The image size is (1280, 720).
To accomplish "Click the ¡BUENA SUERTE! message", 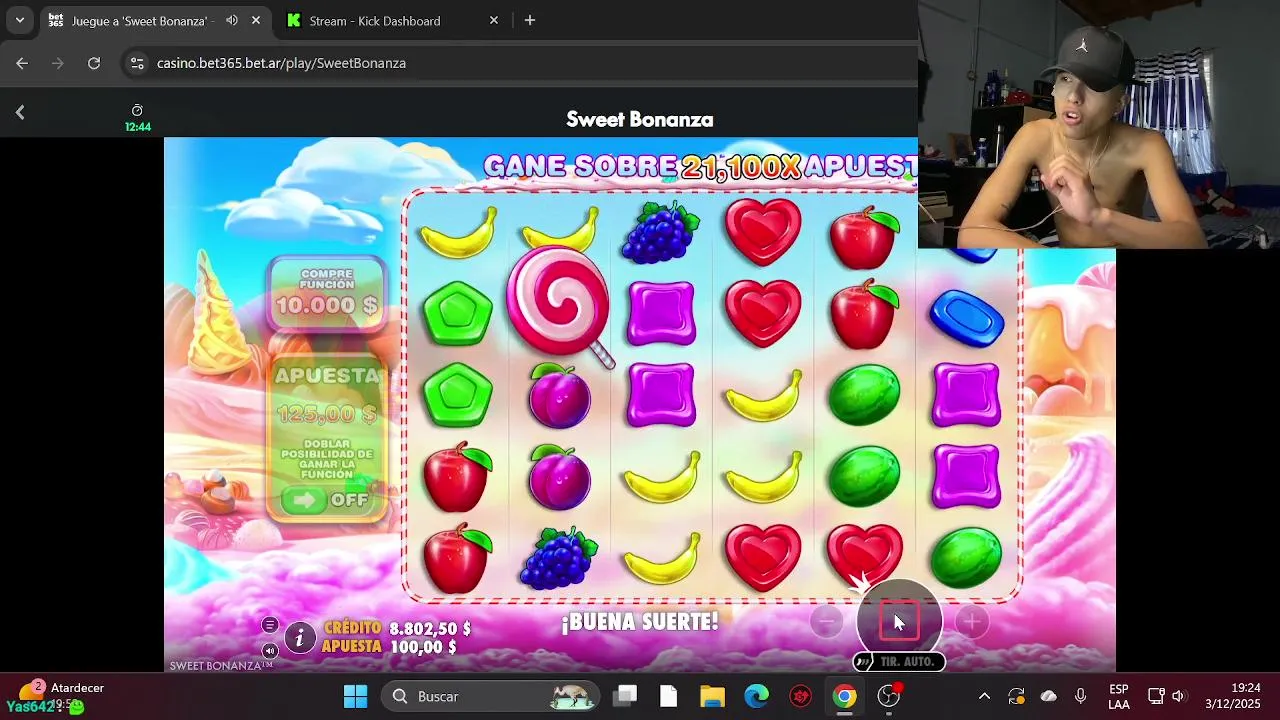I will tap(640, 622).
